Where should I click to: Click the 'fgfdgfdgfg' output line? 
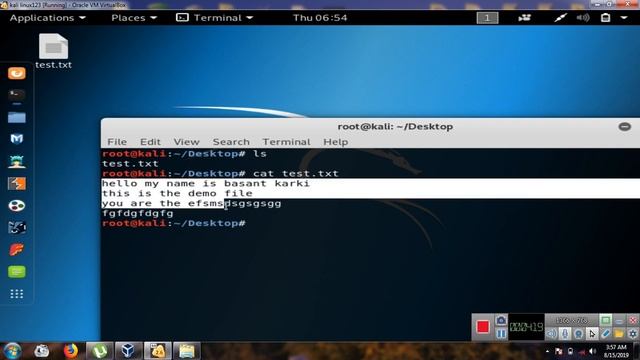138,213
